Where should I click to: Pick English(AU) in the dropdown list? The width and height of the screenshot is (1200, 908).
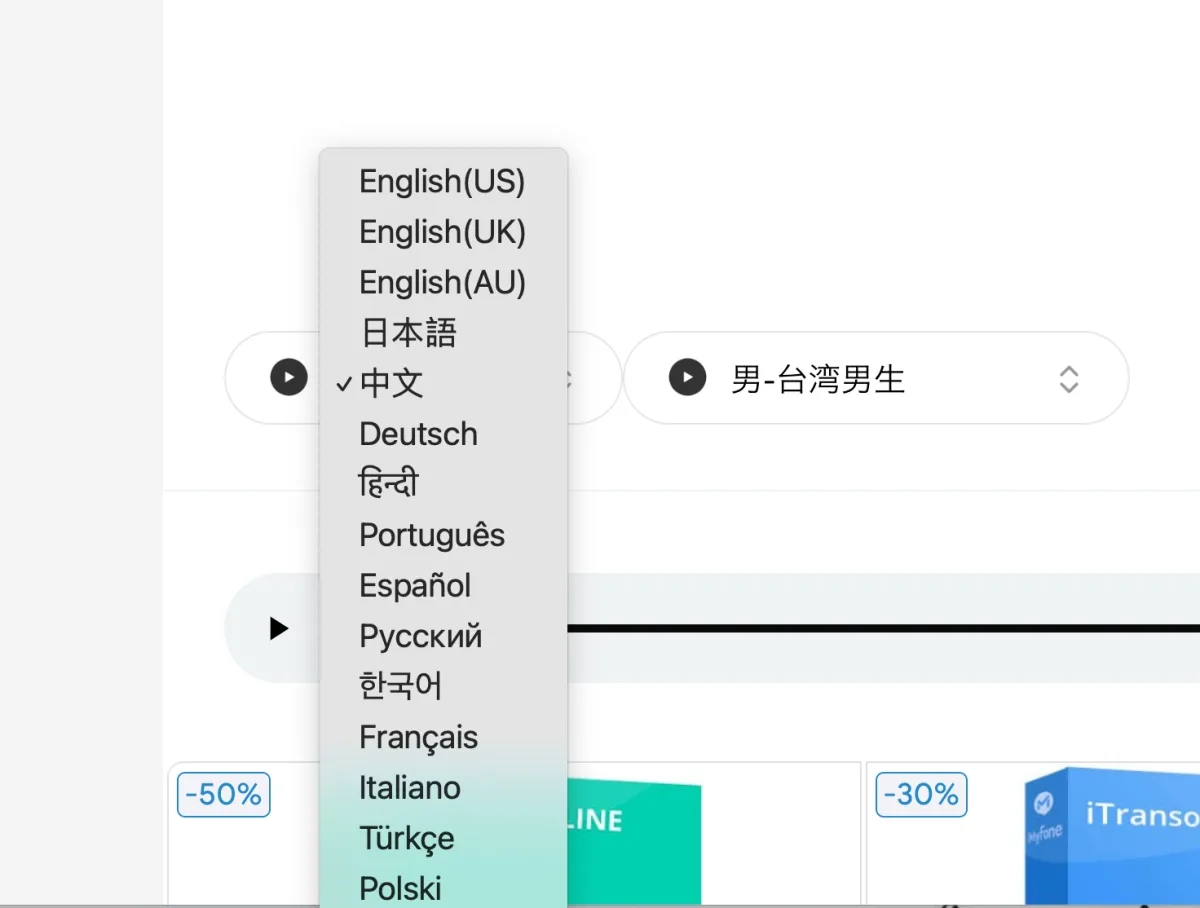pyautogui.click(x=442, y=283)
